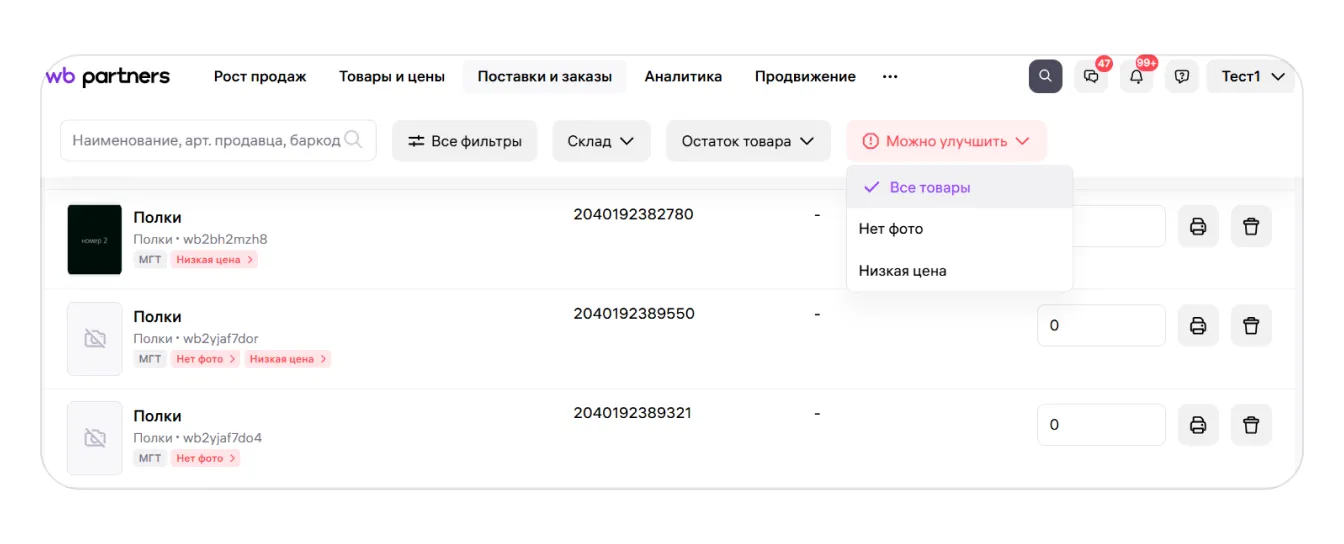Viewport: 1344px width, 544px height.
Task: Switch to 'Товары и цены' section
Action: coord(392,77)
